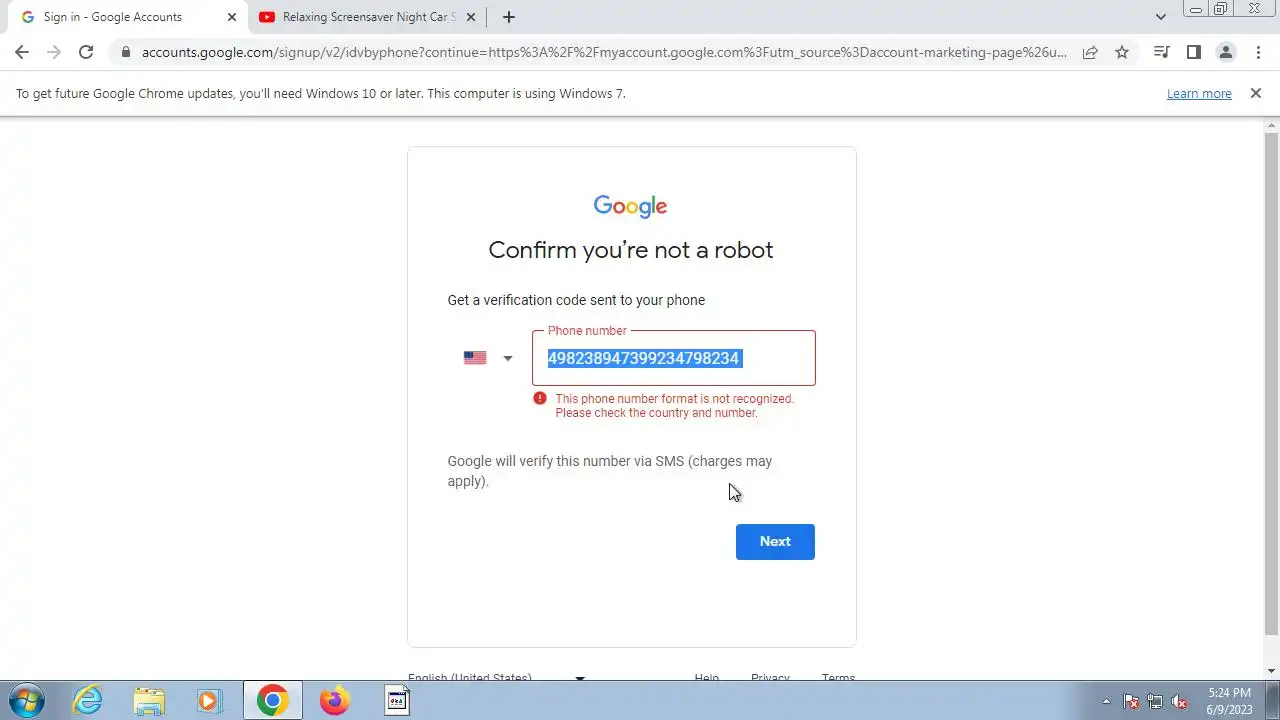Open the tab search chevron

[x=1160, y=17]
